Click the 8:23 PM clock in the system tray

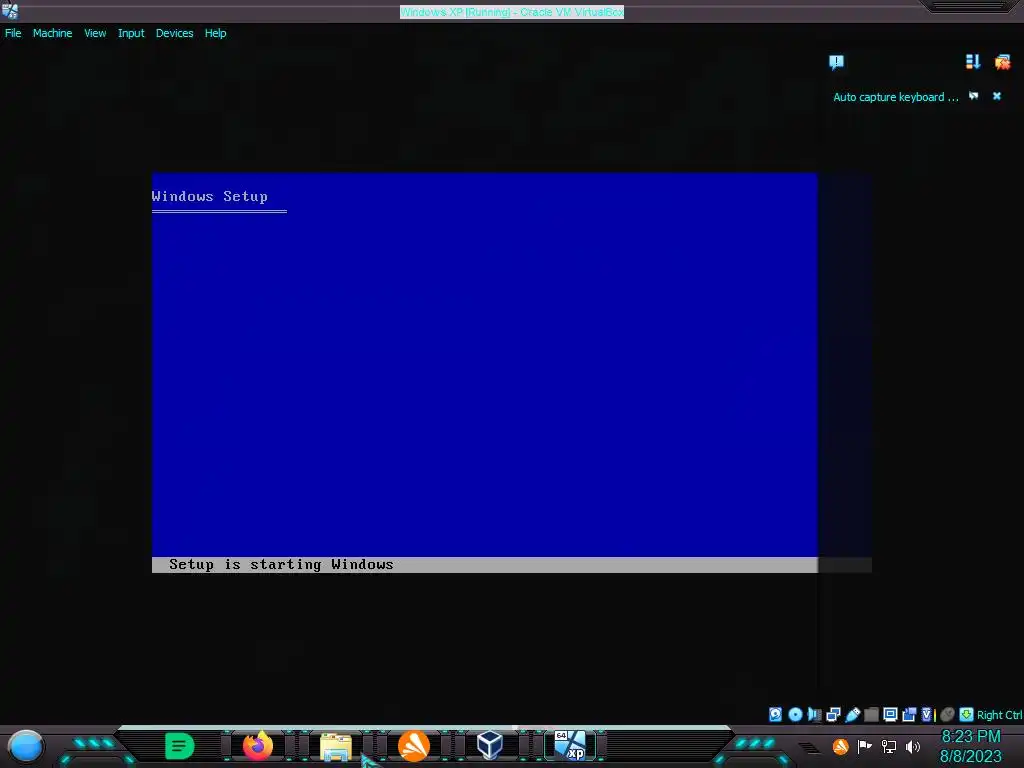[x=971, y=737]
